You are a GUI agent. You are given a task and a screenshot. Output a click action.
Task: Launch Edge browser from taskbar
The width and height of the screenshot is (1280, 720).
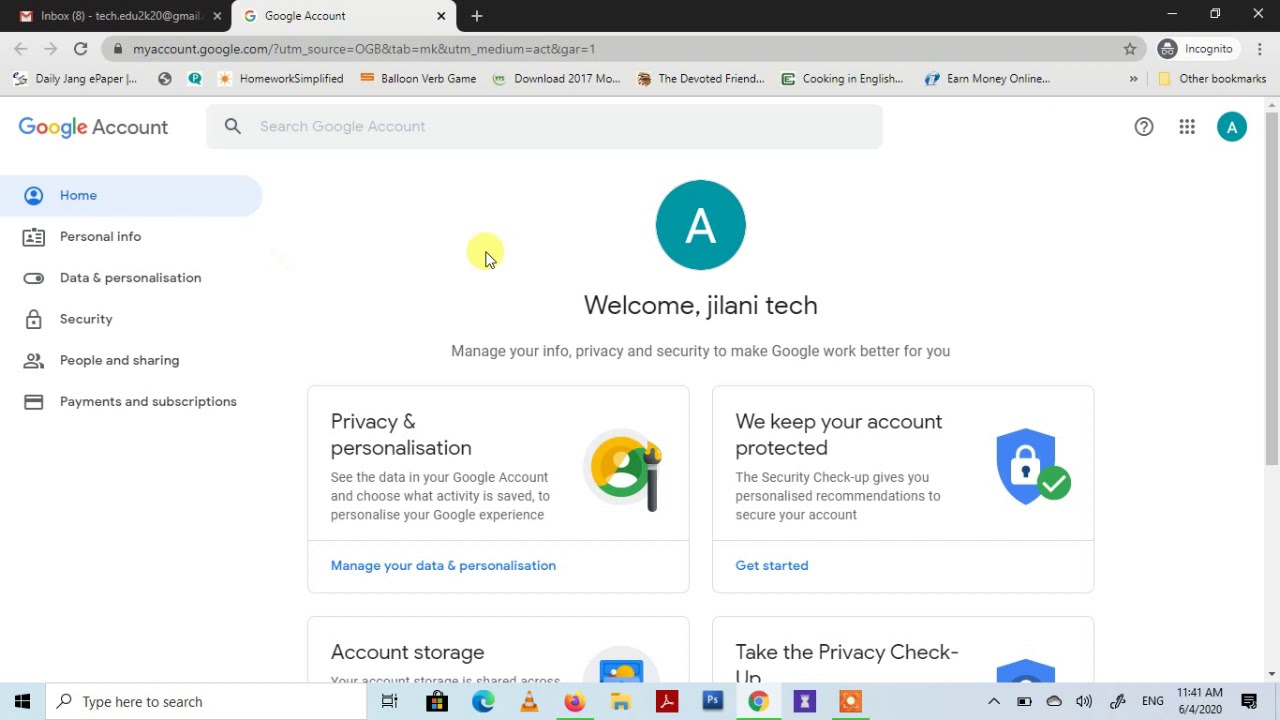[483, 702]
